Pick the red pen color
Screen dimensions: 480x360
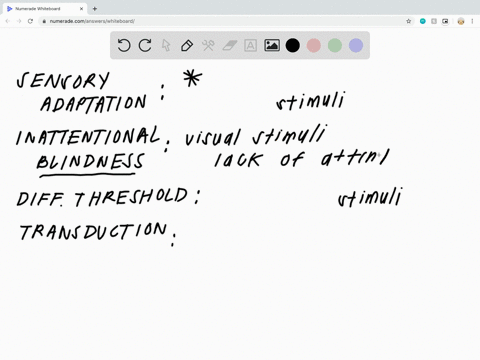(314, 45)
